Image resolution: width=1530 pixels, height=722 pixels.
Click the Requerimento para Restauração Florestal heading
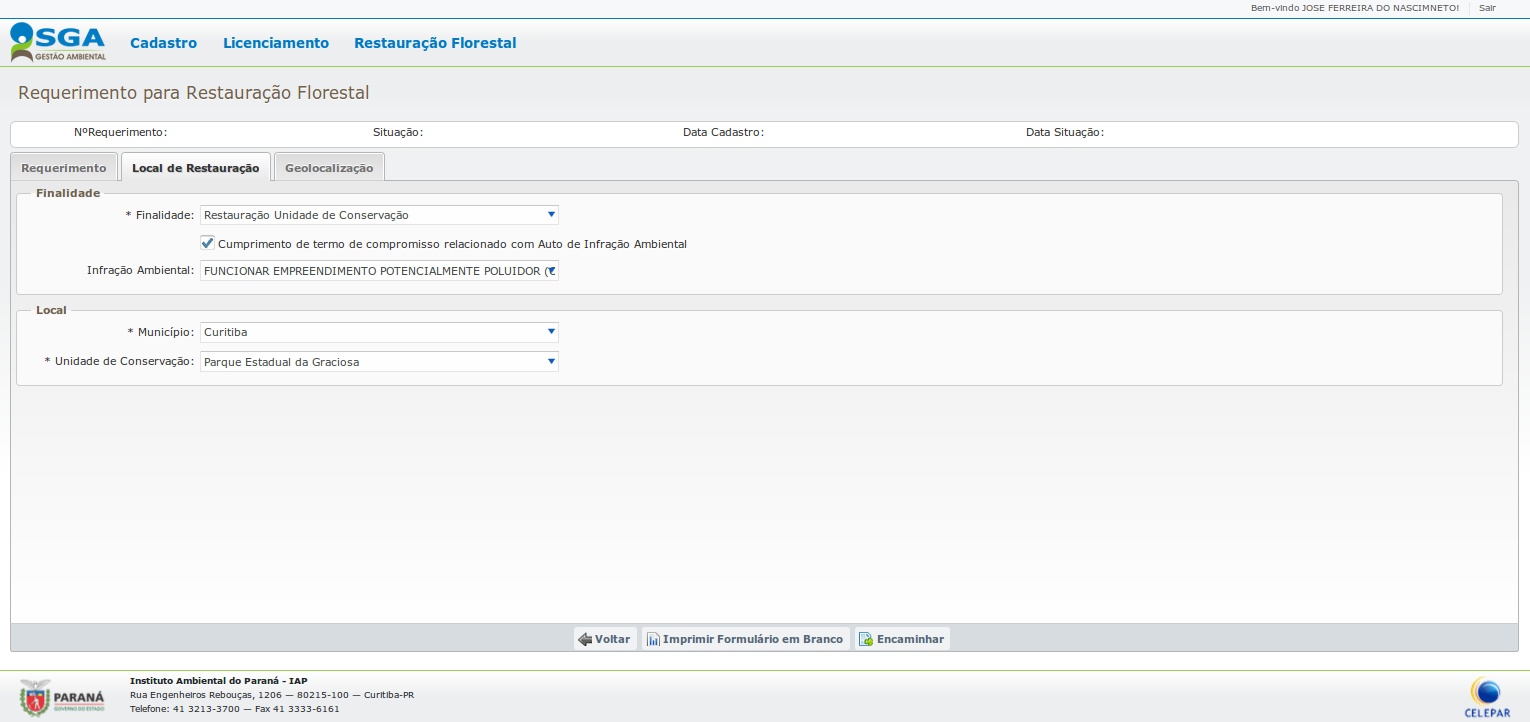[194, 93]
